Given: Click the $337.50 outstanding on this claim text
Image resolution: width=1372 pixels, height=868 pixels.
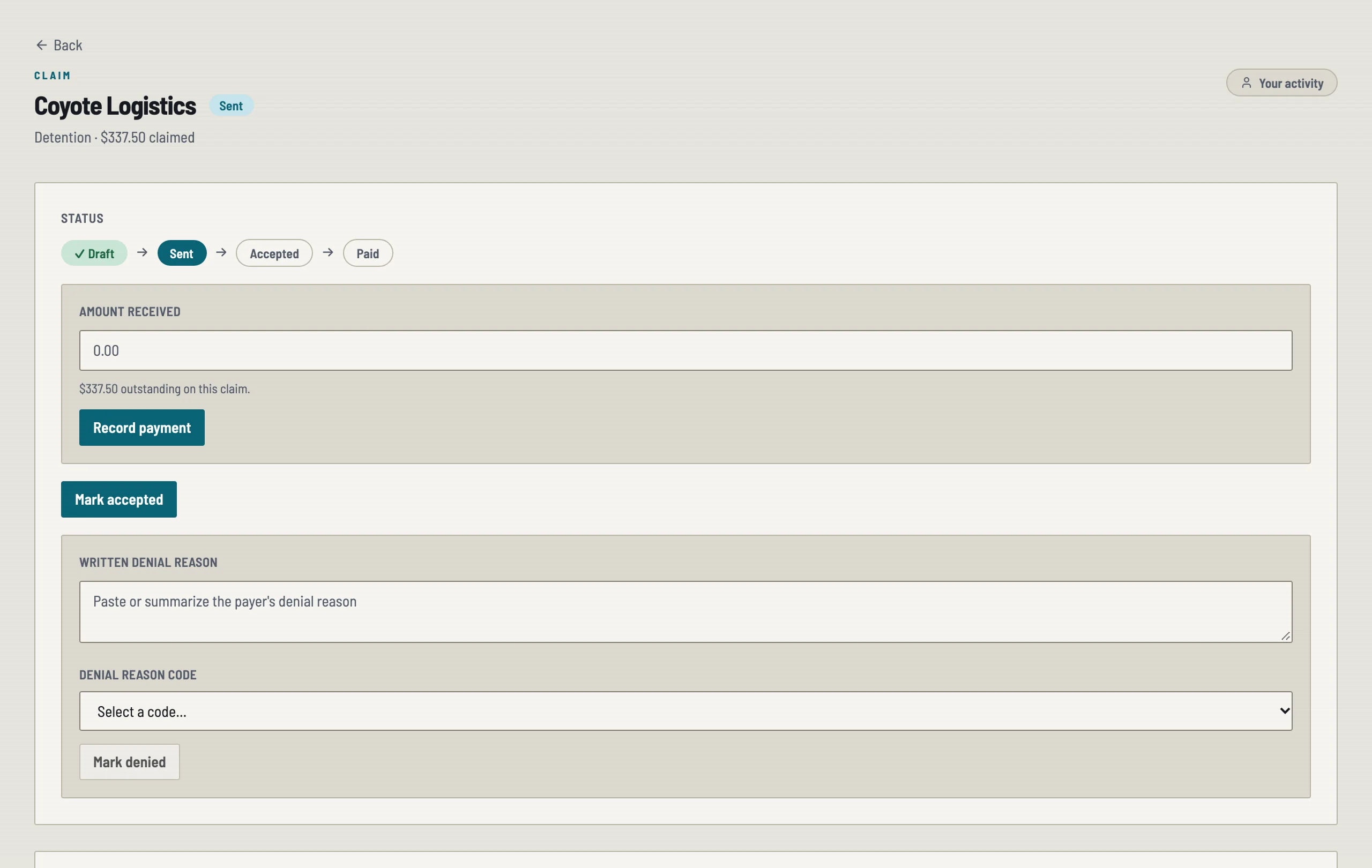Looking at the screenshot, I should click(x=165, y=389).
